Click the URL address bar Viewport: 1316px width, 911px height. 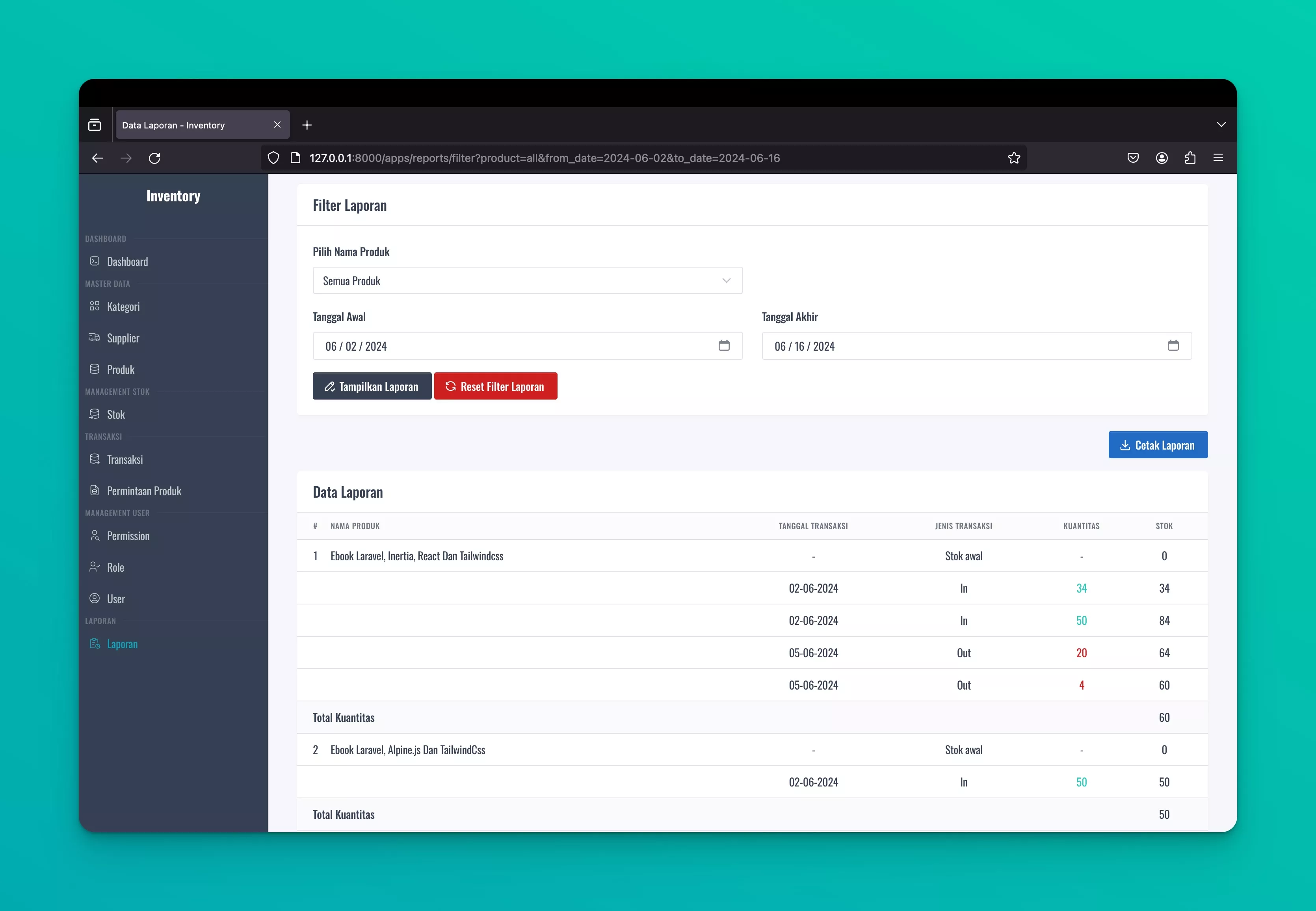point(644,158)
